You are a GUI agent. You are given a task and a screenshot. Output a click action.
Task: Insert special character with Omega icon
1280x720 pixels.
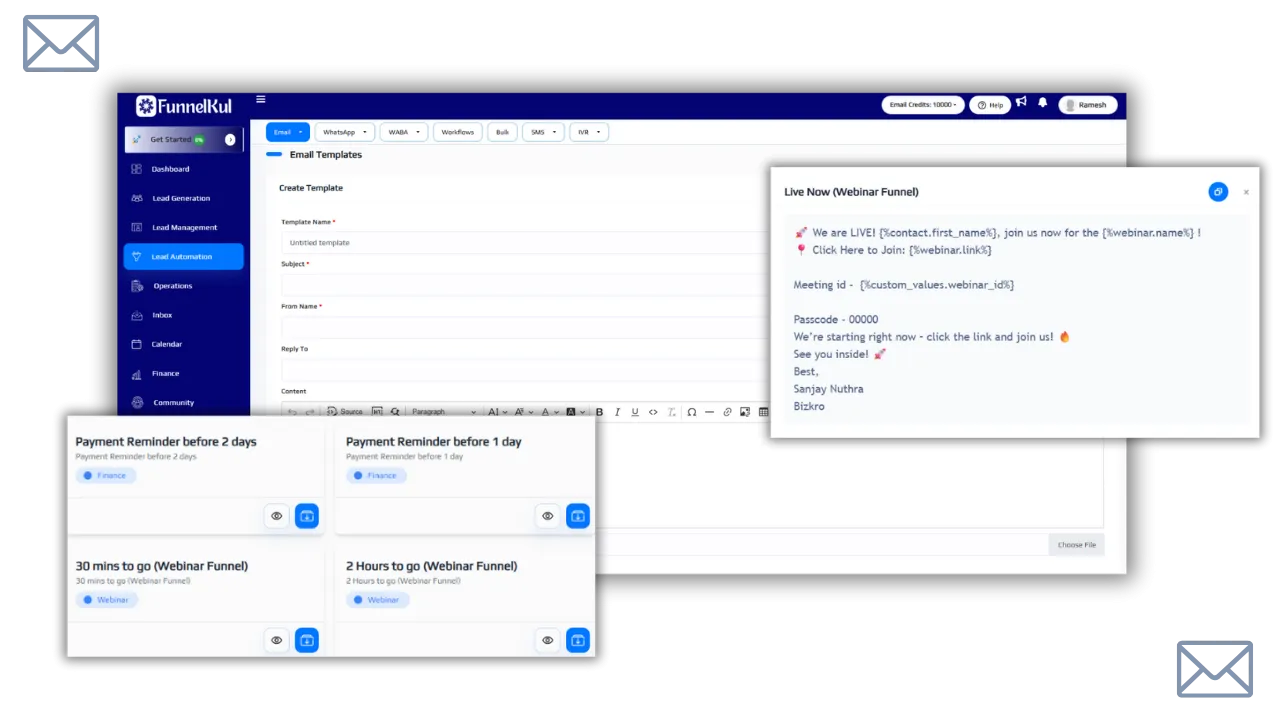(x=691, y=412)
